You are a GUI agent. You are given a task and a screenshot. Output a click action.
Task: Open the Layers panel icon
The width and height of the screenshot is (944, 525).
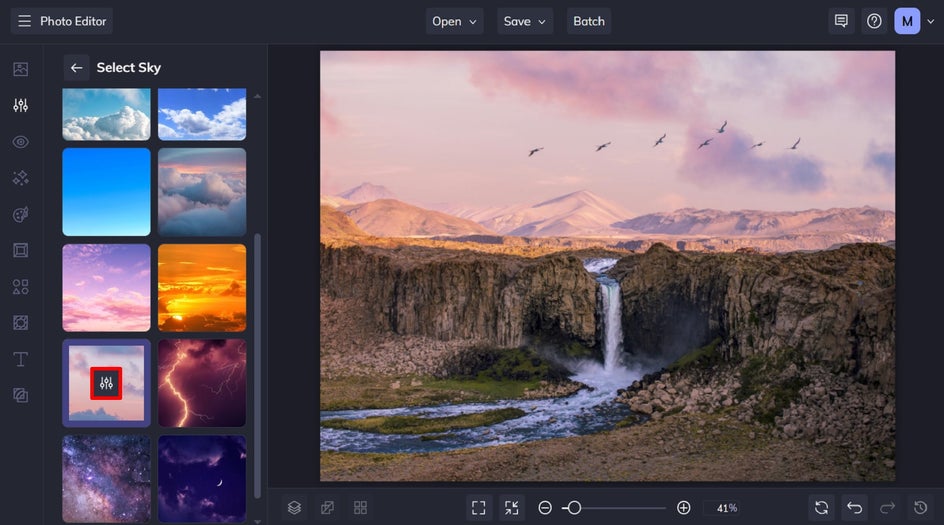coord(294,508)
